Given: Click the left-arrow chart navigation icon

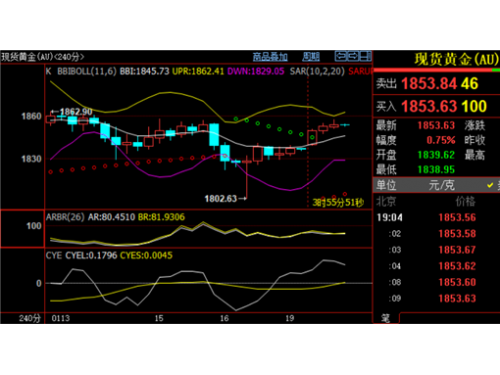Looking at the screenshot, I should (340, 56).
